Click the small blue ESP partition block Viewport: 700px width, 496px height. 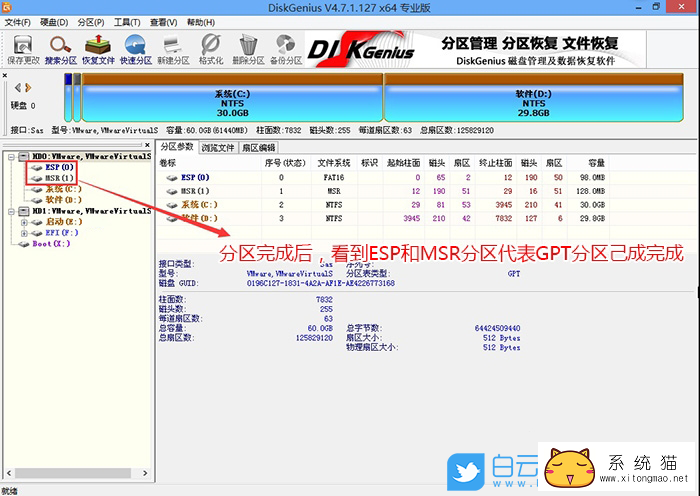coord(68,98)
